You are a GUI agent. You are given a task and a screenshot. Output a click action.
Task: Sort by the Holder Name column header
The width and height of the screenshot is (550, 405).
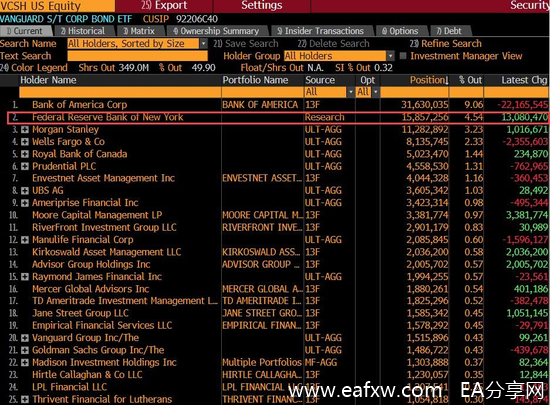48,80
